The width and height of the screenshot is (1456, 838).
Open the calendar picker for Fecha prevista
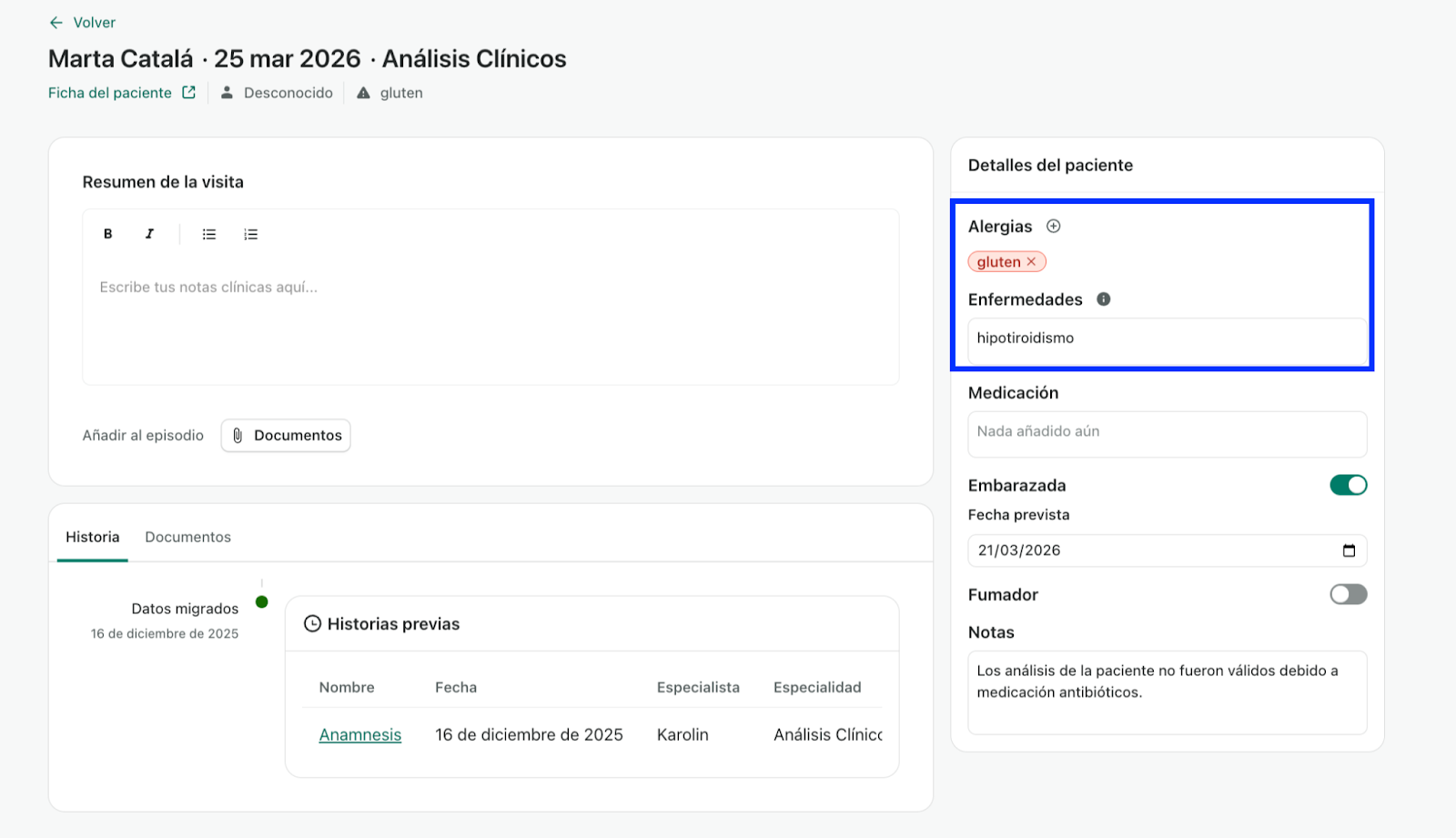point(1349,550)
